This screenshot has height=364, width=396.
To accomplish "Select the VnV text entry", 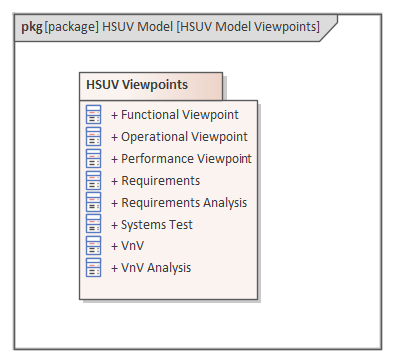I will pyautogui.click(x=128, y=246).
